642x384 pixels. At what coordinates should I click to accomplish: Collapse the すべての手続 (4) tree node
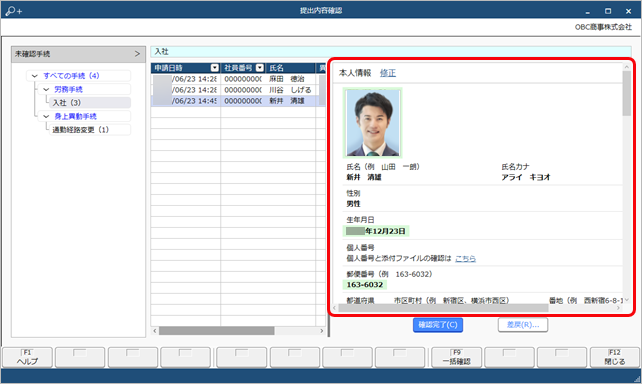point(35,76)
